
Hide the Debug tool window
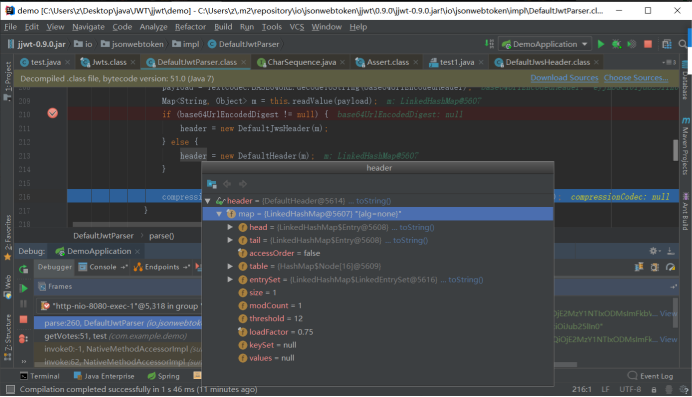(670, 251)
